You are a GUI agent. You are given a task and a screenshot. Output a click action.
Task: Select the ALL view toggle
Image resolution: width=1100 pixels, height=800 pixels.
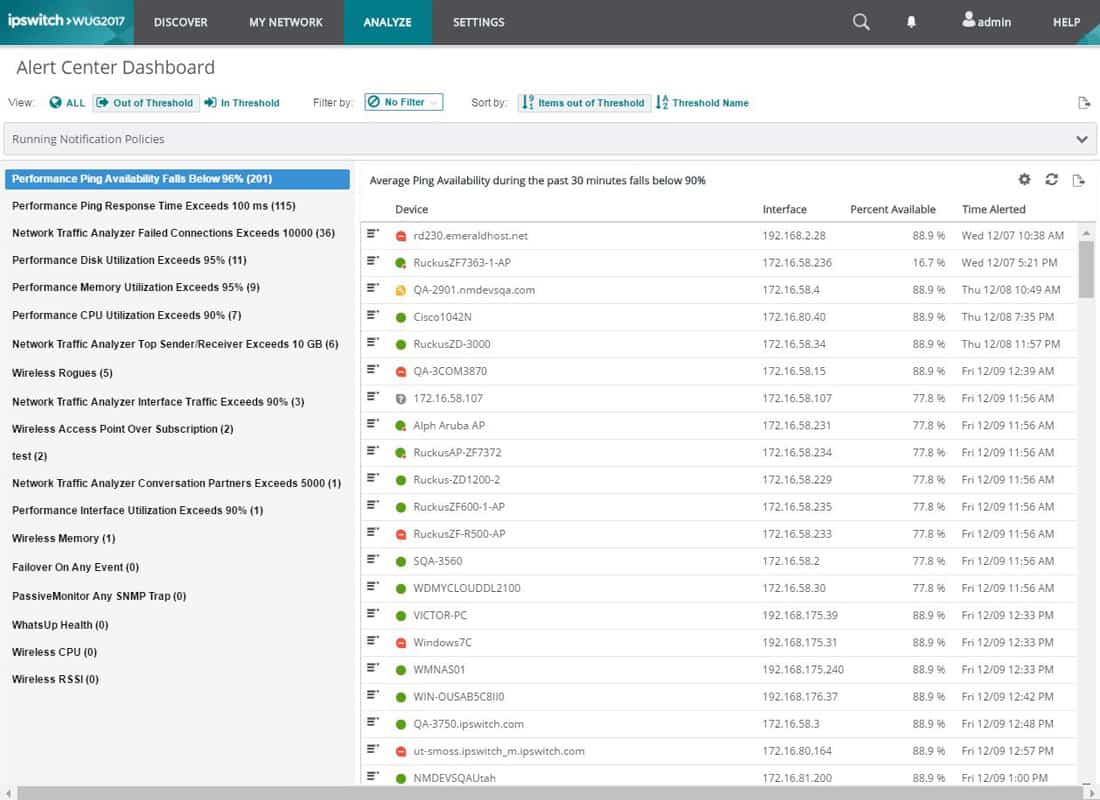(67, 102)
